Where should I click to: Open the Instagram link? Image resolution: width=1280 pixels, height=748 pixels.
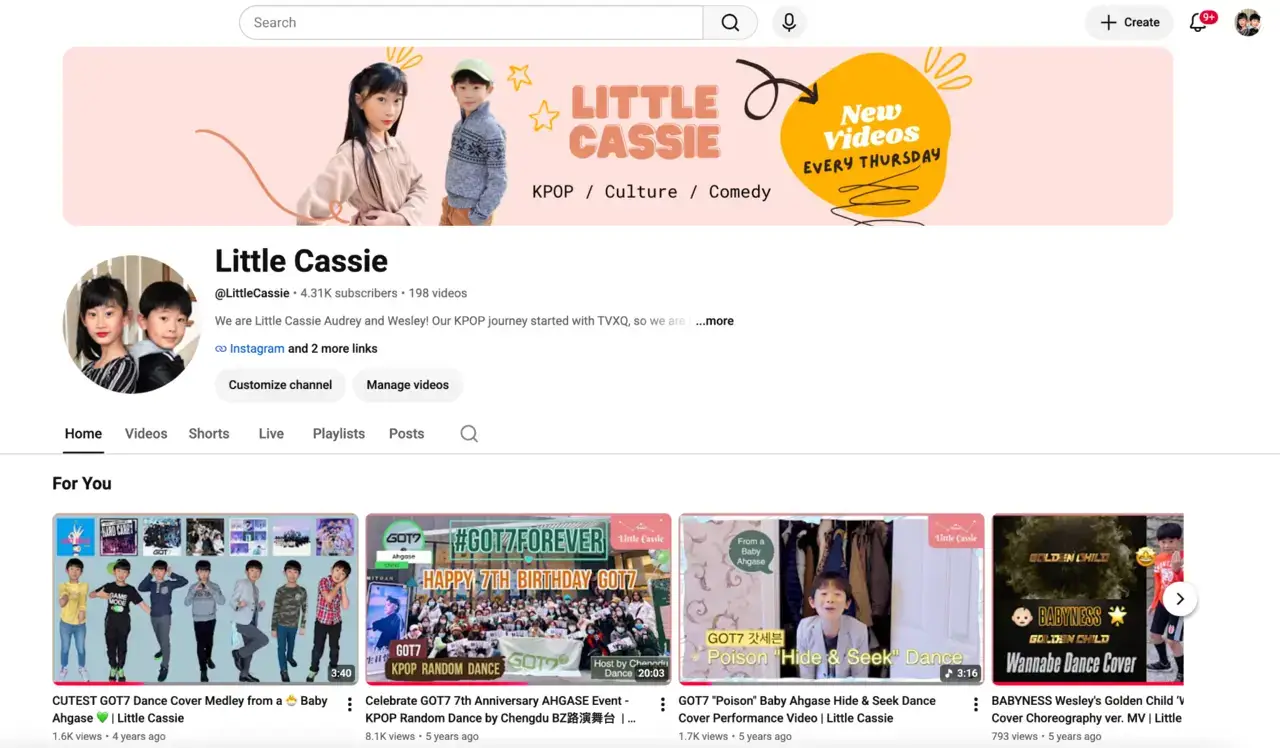(257, 349)
